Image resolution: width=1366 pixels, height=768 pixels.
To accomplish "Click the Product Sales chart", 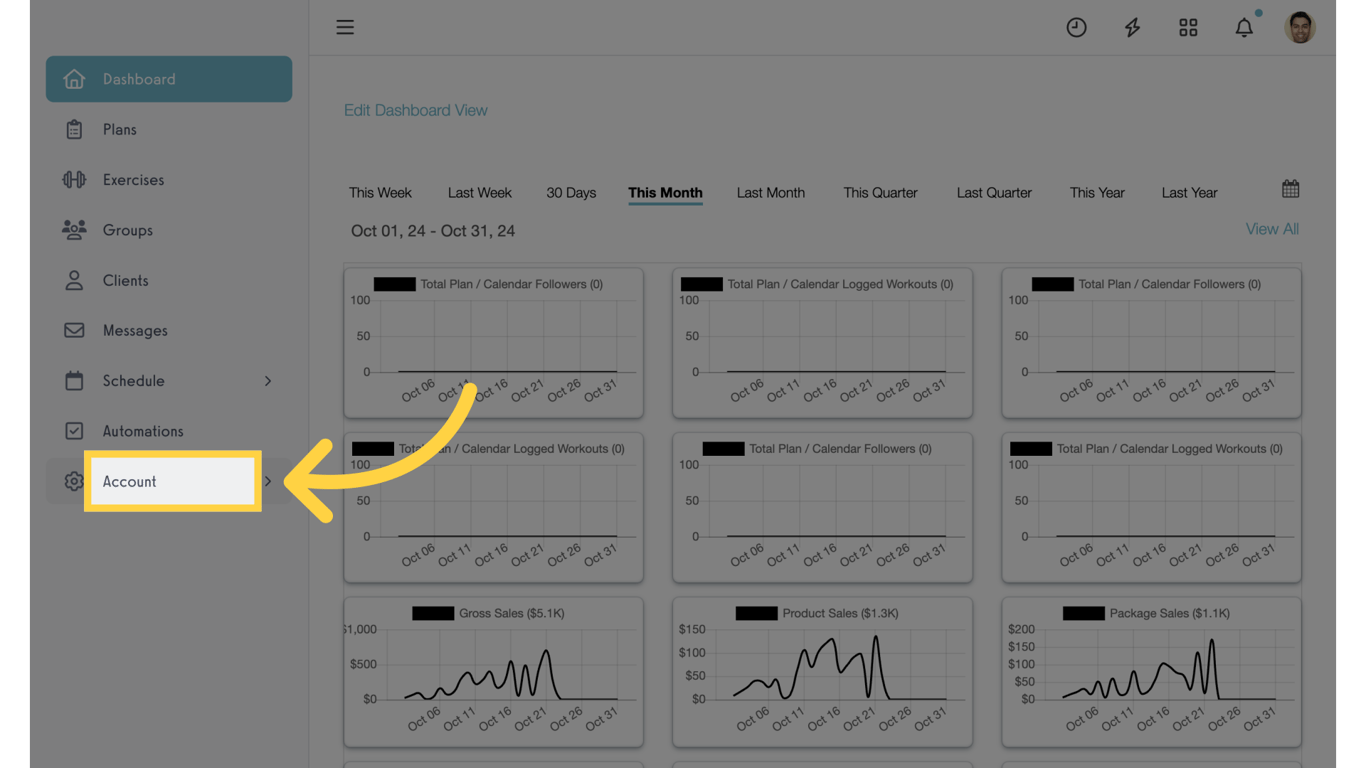I will [822, 672].
